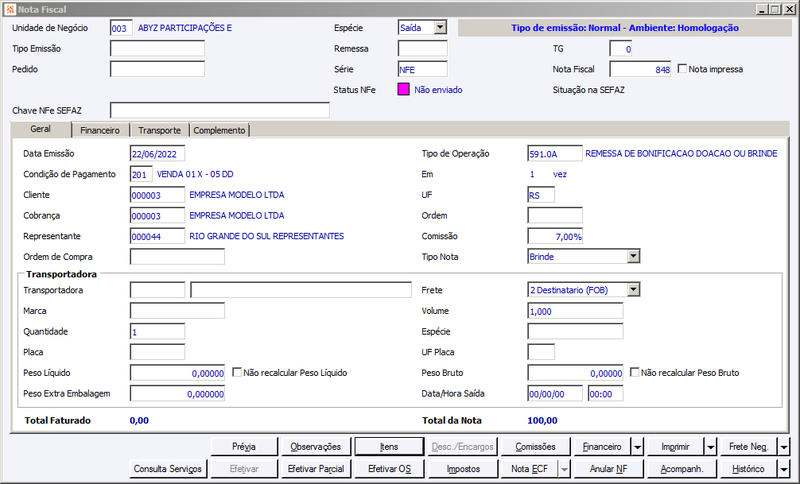Viewport: 800px width, 484px height.
Task: Click the Frete Neg. button
Action: click(x=748, y=447)
